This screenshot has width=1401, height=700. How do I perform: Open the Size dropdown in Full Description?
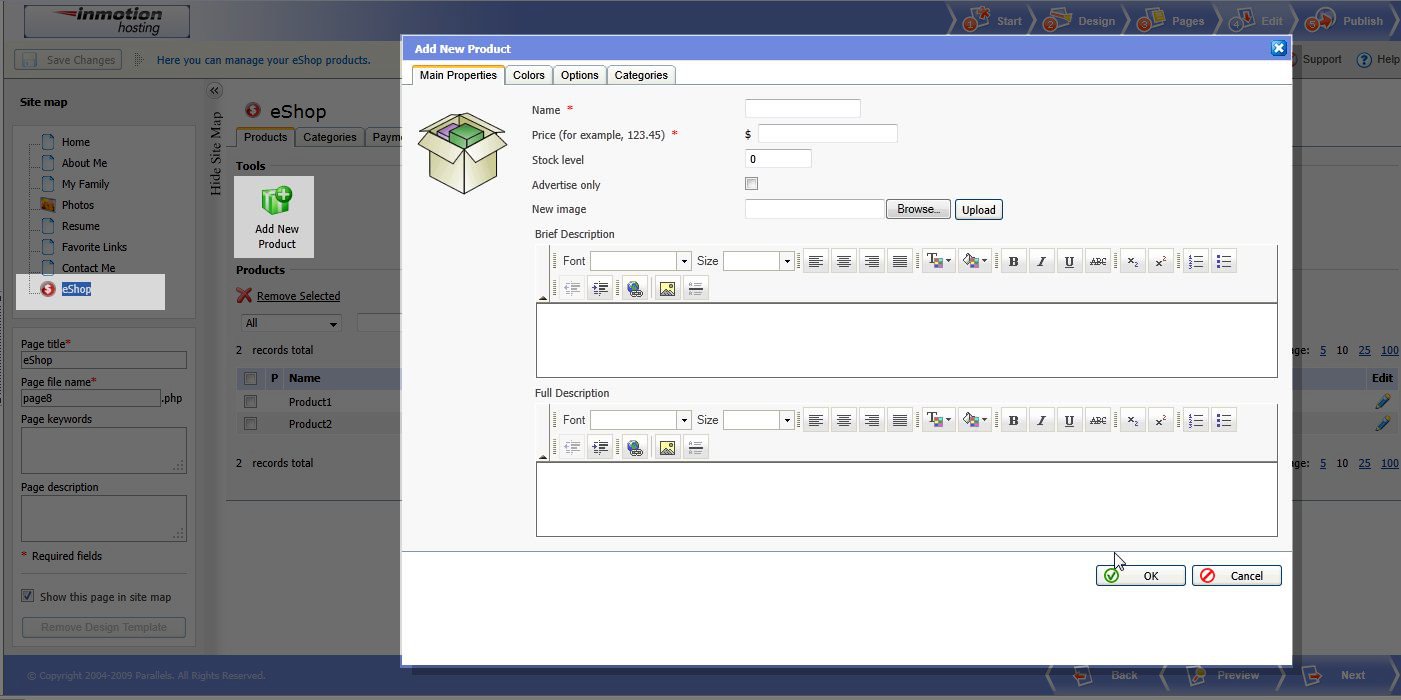pyautogui.click(x=787, y=421)
